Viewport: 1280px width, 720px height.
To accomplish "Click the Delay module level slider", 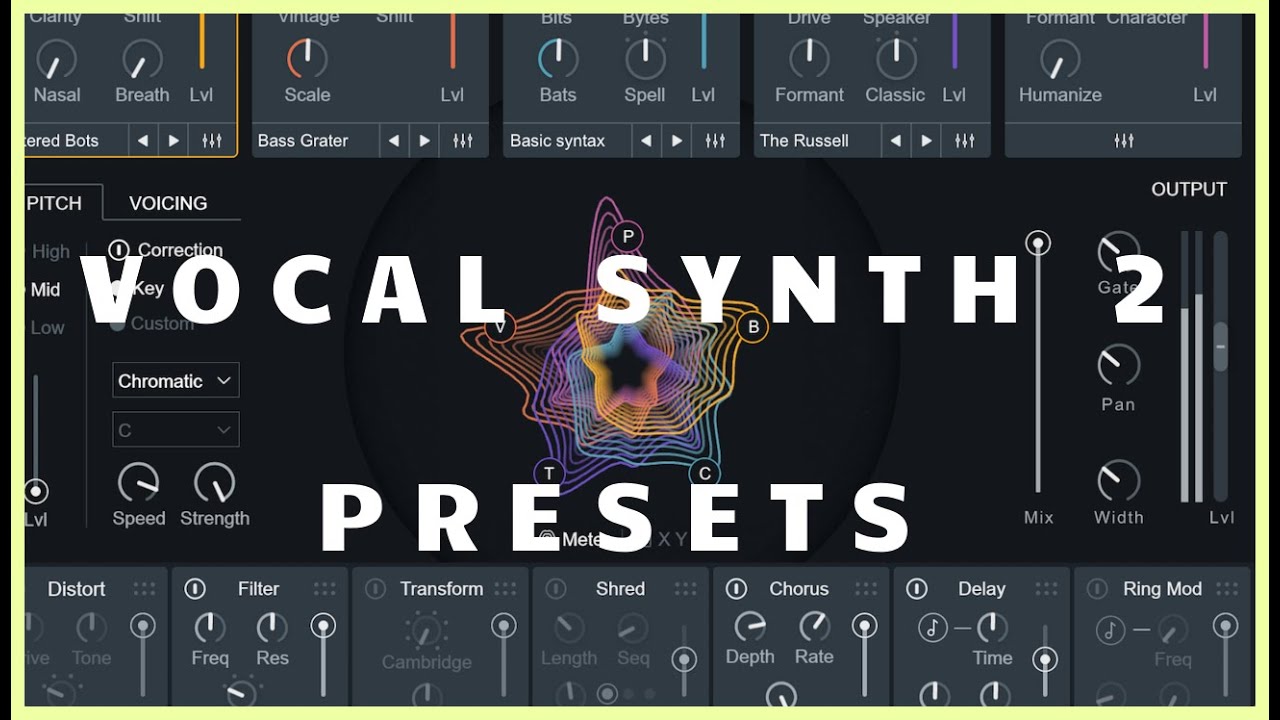I will [1045, 660].
